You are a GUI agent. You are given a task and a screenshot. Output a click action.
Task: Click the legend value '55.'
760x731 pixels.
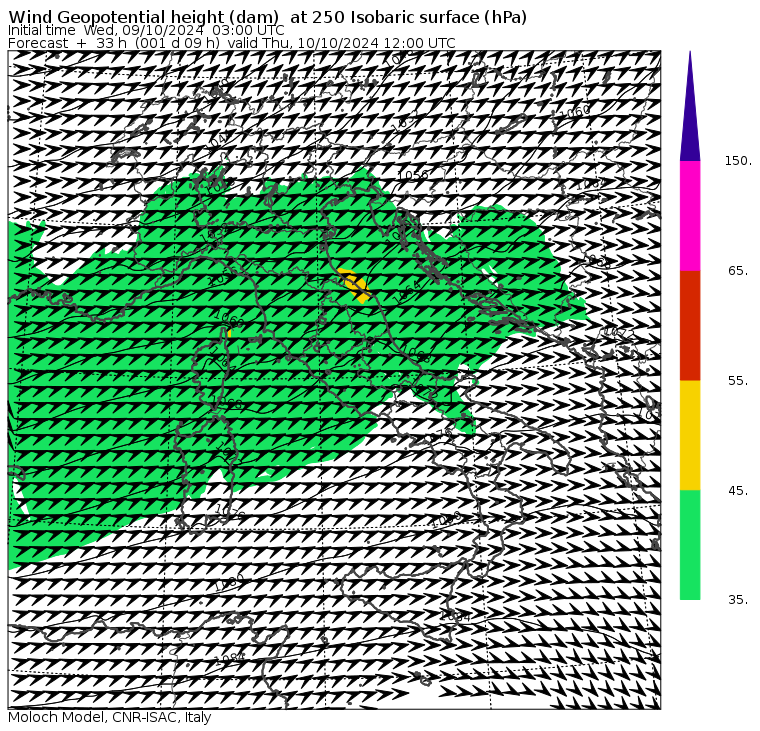[738, 381]
